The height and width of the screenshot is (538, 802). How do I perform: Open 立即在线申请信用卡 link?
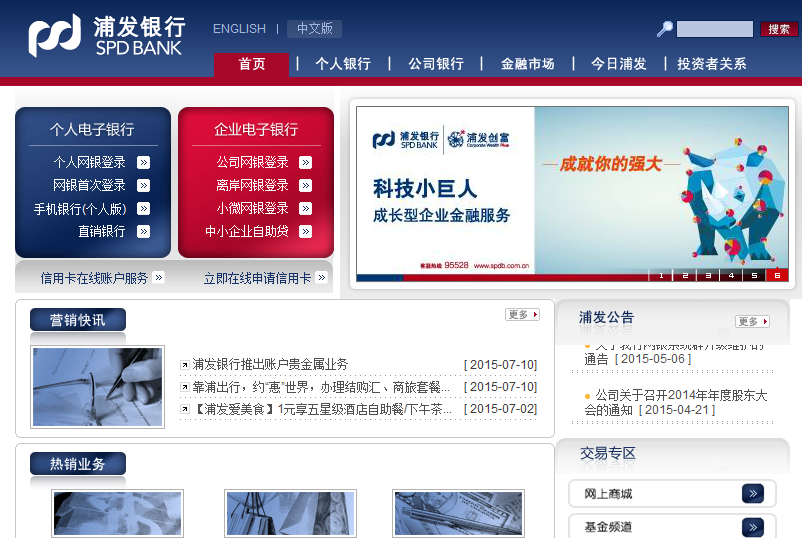(257, 278)
